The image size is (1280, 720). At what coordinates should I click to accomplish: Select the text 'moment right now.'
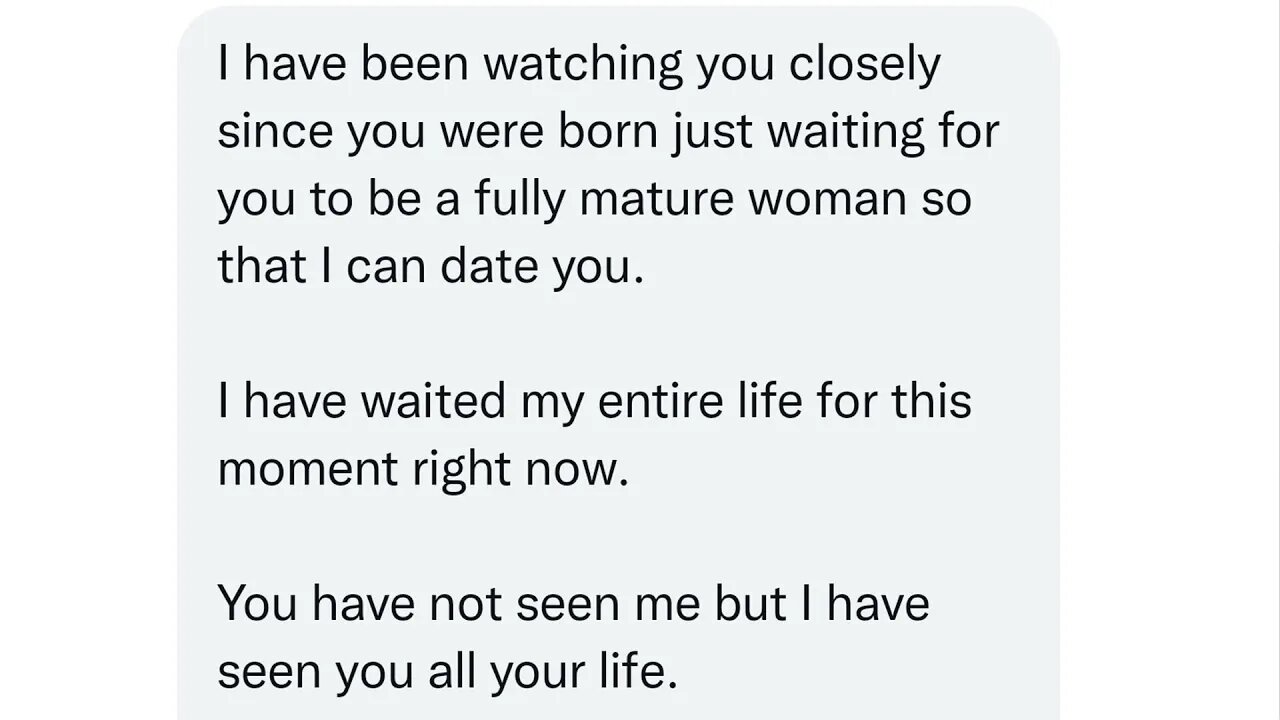click(423, 469)
